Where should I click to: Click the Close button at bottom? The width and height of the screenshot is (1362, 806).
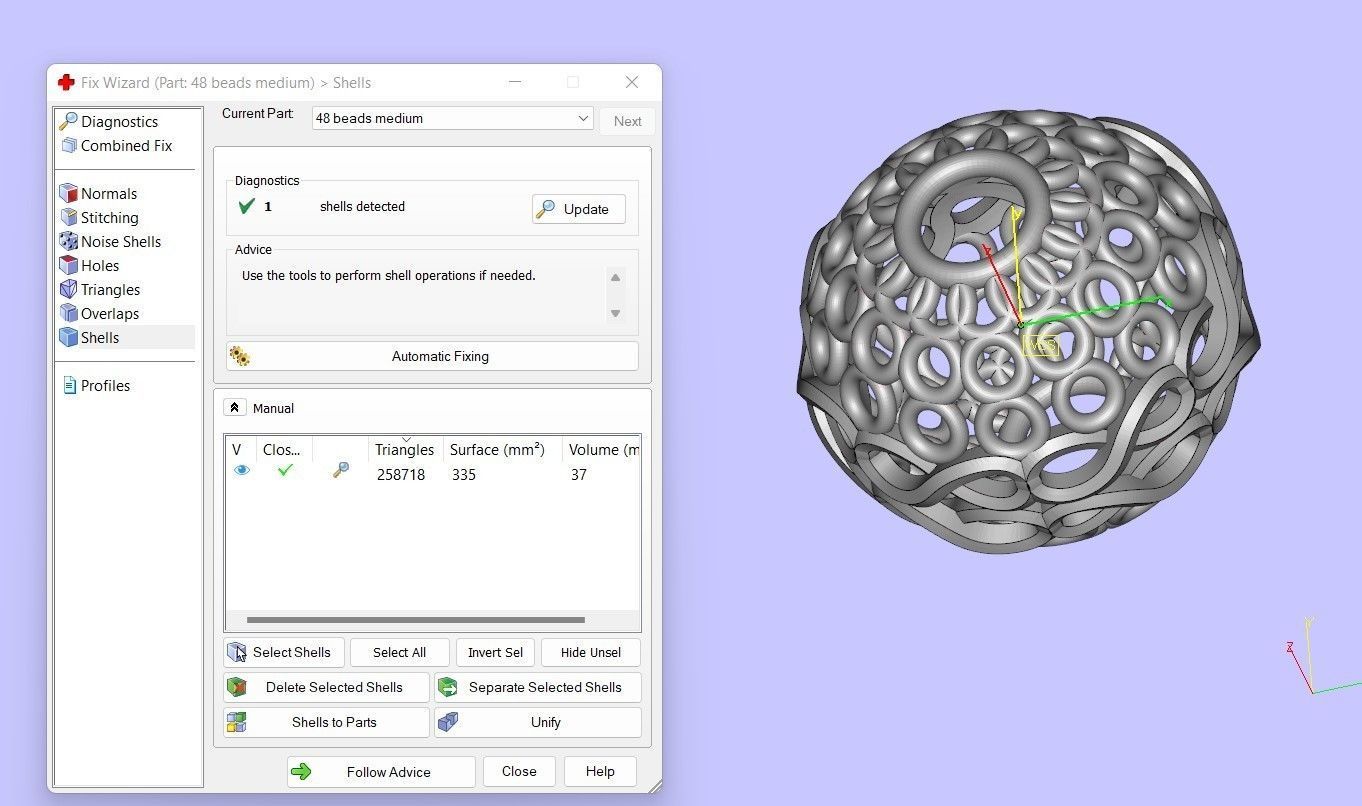(519, 771)
